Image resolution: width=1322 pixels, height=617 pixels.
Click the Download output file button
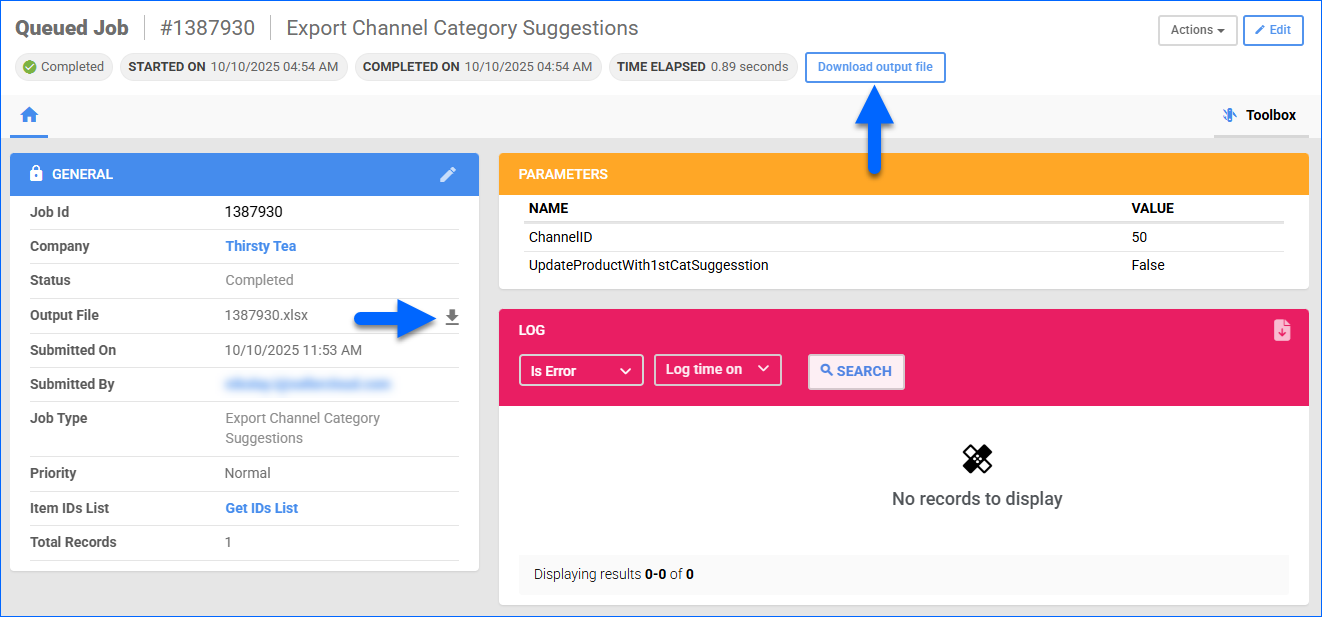coord(875,67)
